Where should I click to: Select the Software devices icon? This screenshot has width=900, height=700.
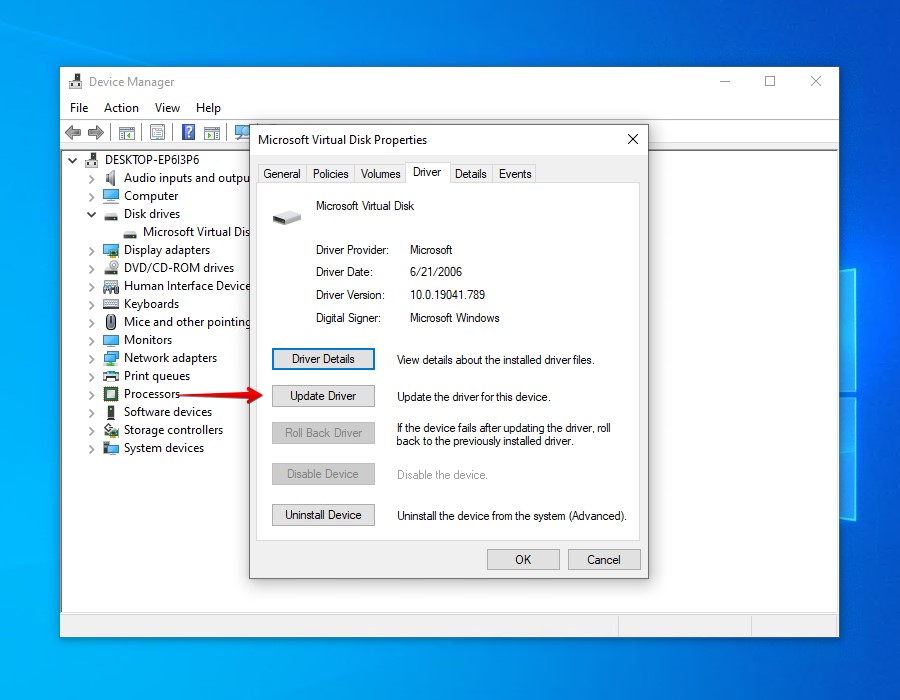coord(111,412)
